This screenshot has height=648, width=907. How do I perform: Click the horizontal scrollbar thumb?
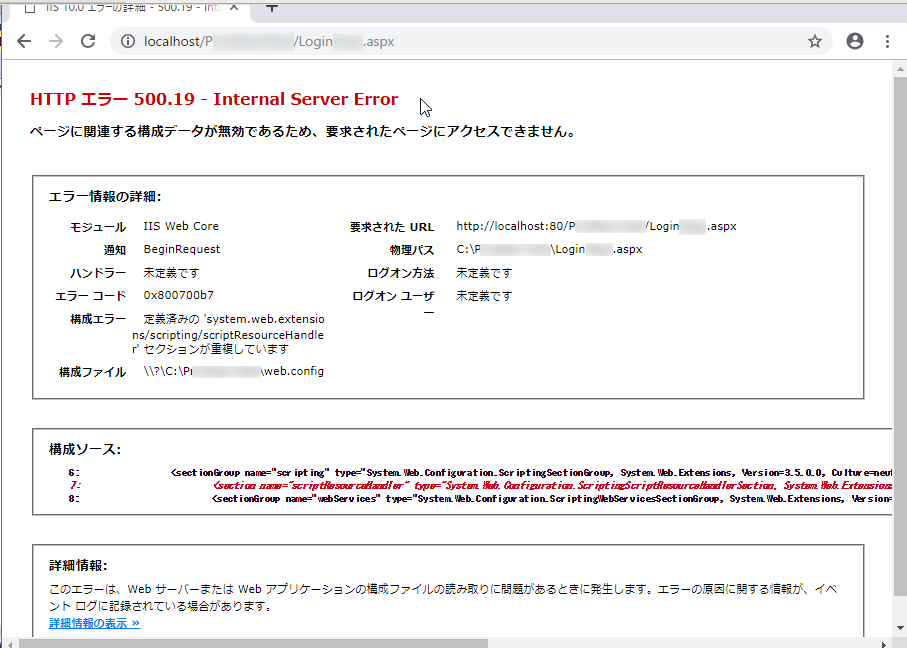[250, 642]
